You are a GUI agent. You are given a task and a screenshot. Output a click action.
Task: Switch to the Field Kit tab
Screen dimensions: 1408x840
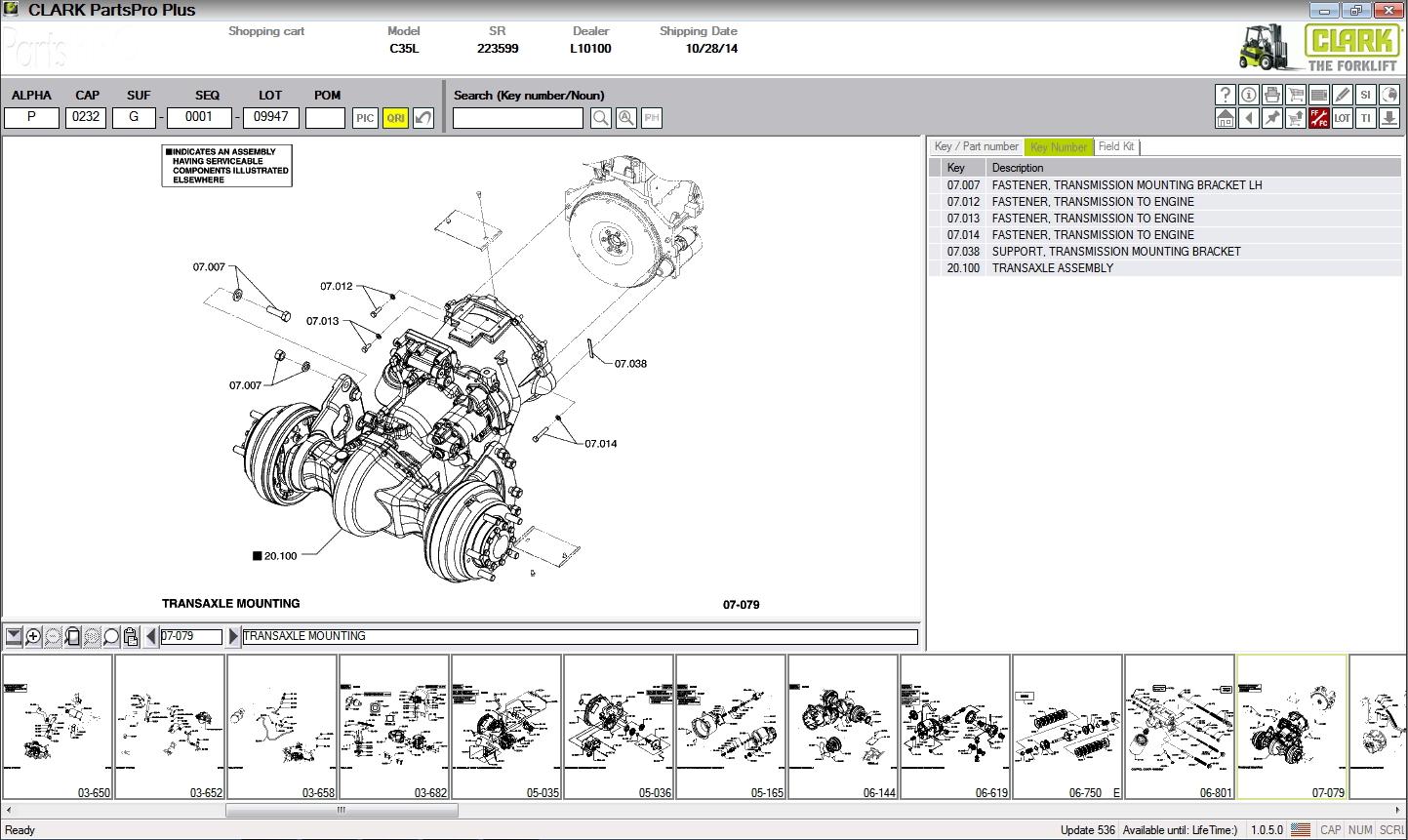1116,146
